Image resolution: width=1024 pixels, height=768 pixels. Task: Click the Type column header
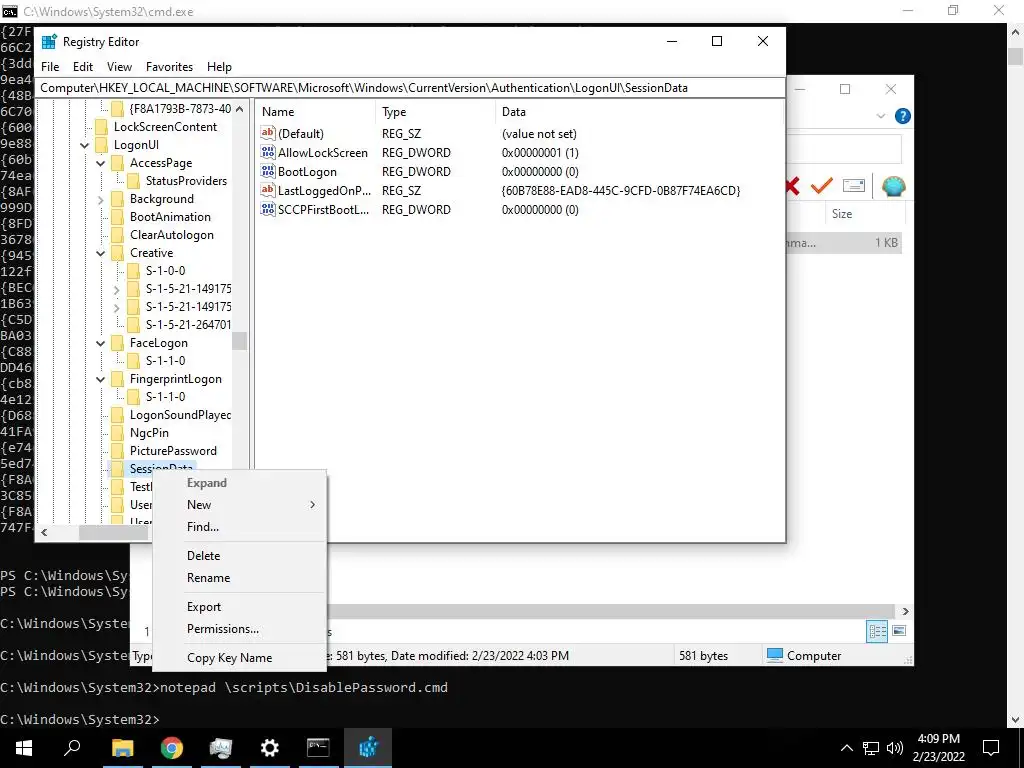[436, 112]
